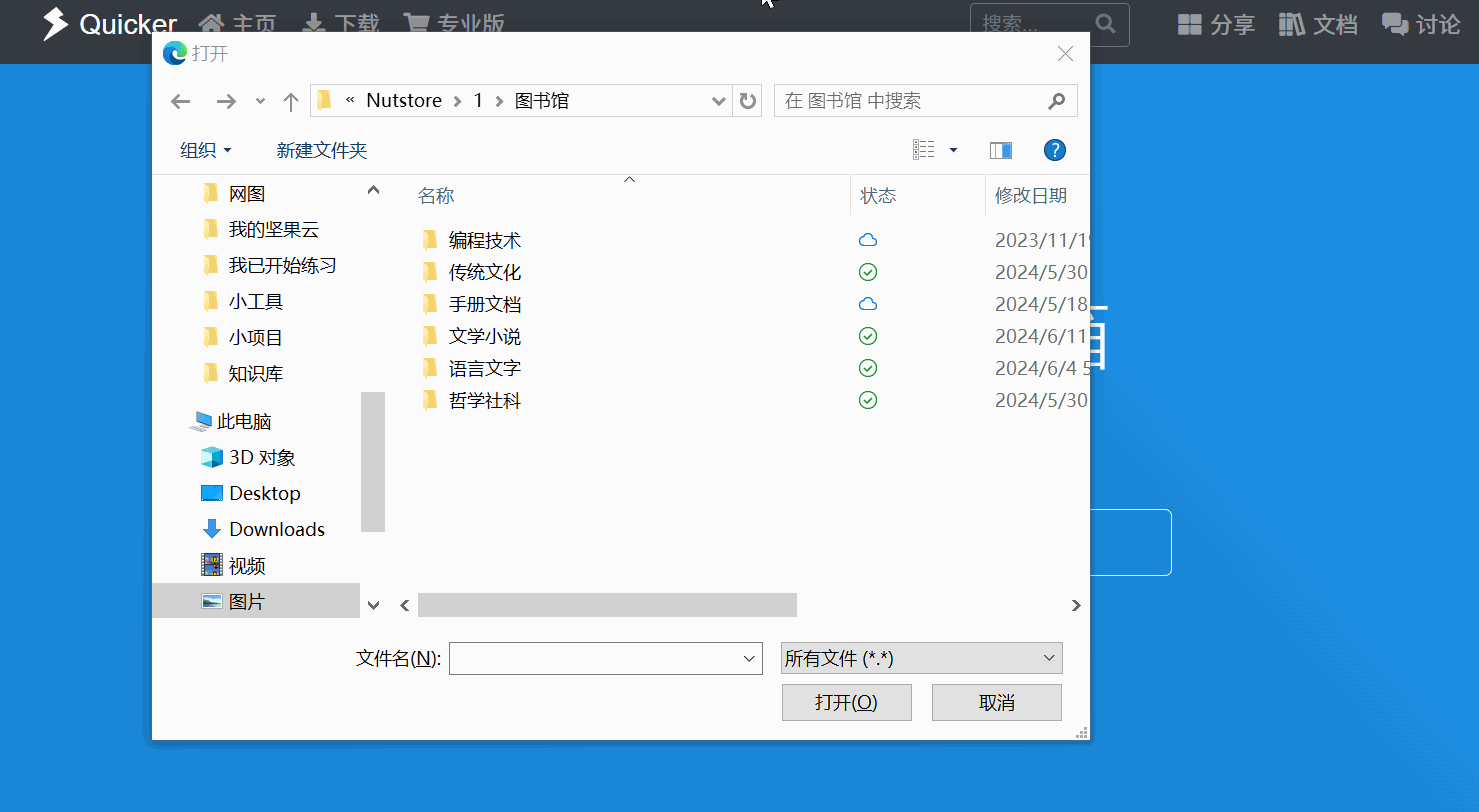Click the cloud status icon beside 编程技术
Viewport: 1479px width, 812px height.
pos(867,240)
